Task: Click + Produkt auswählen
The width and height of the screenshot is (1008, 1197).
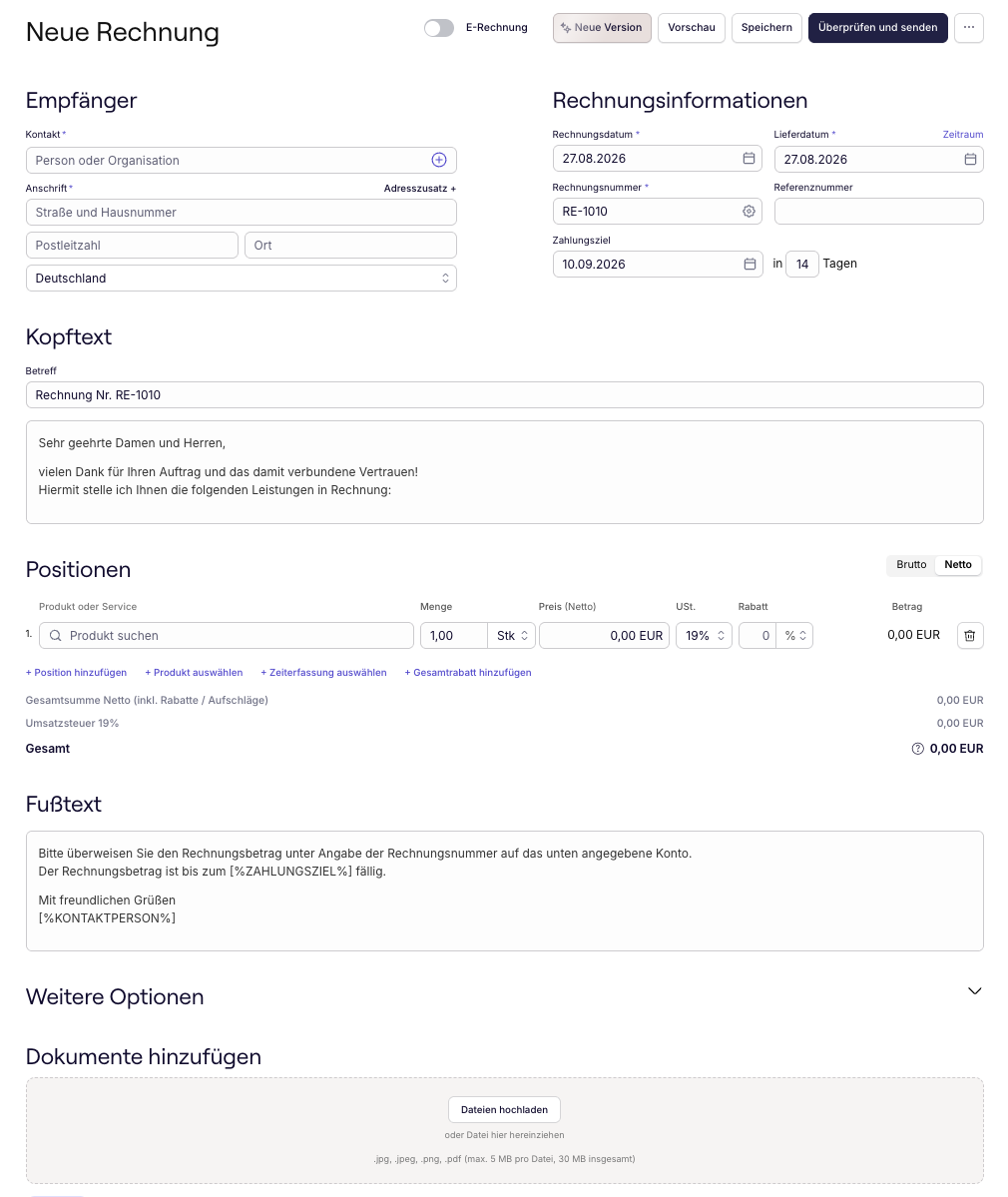Action: [194, 673]
